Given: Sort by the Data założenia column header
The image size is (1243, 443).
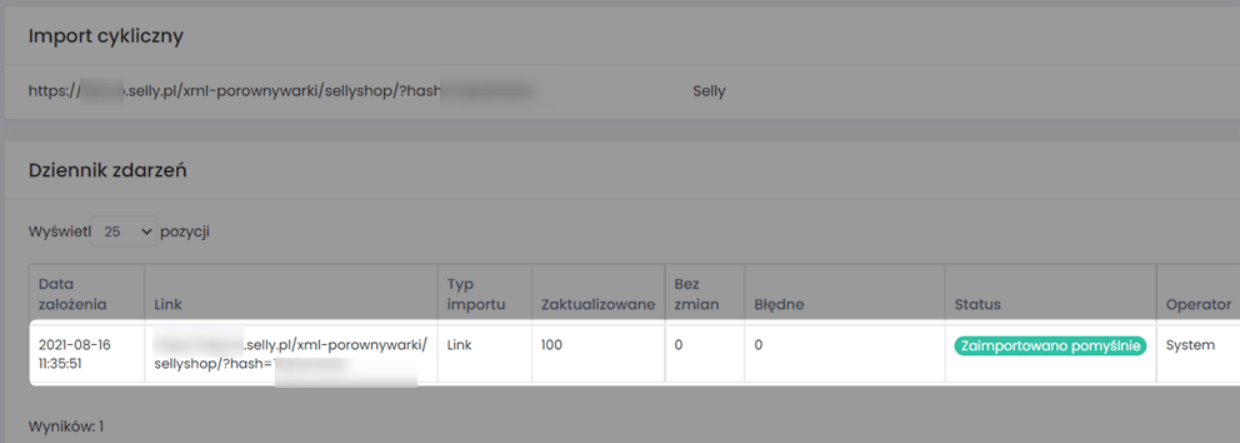Looking at the screenshot, I should point(72,294).
